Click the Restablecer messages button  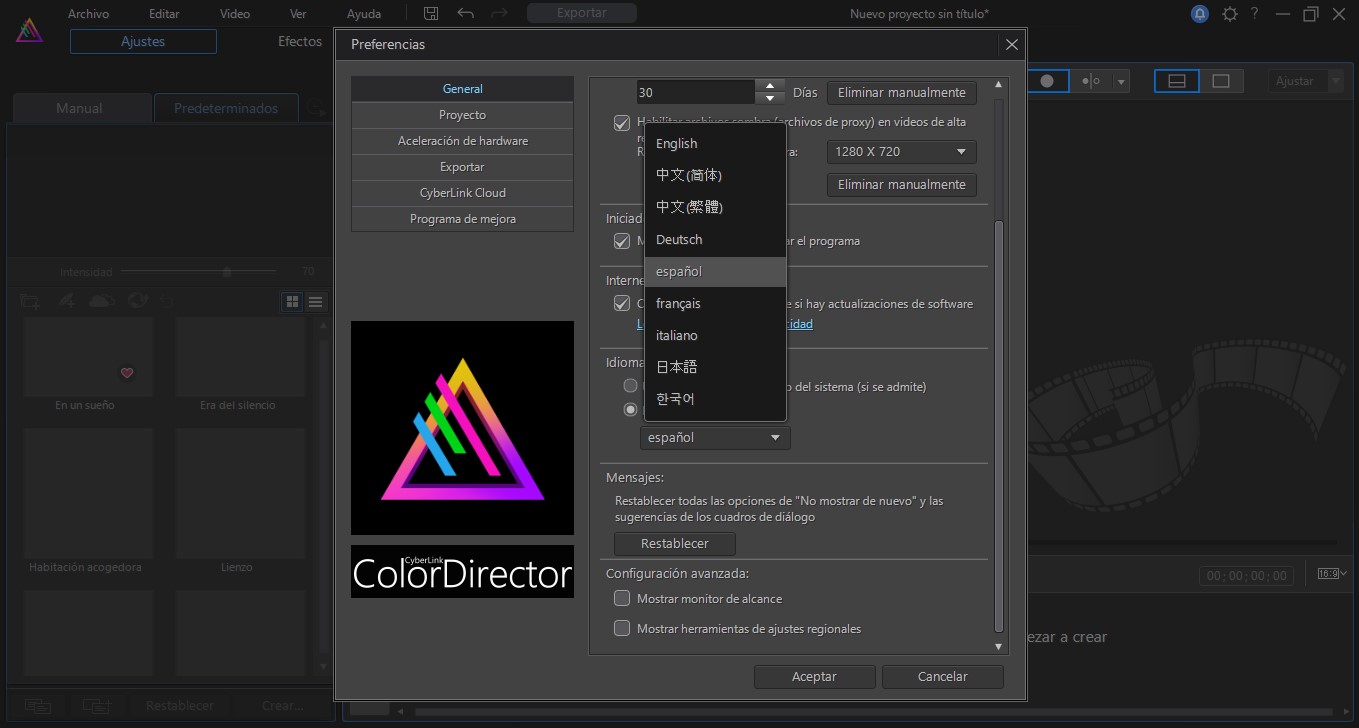pyautogui.click(x=674, y=544)
